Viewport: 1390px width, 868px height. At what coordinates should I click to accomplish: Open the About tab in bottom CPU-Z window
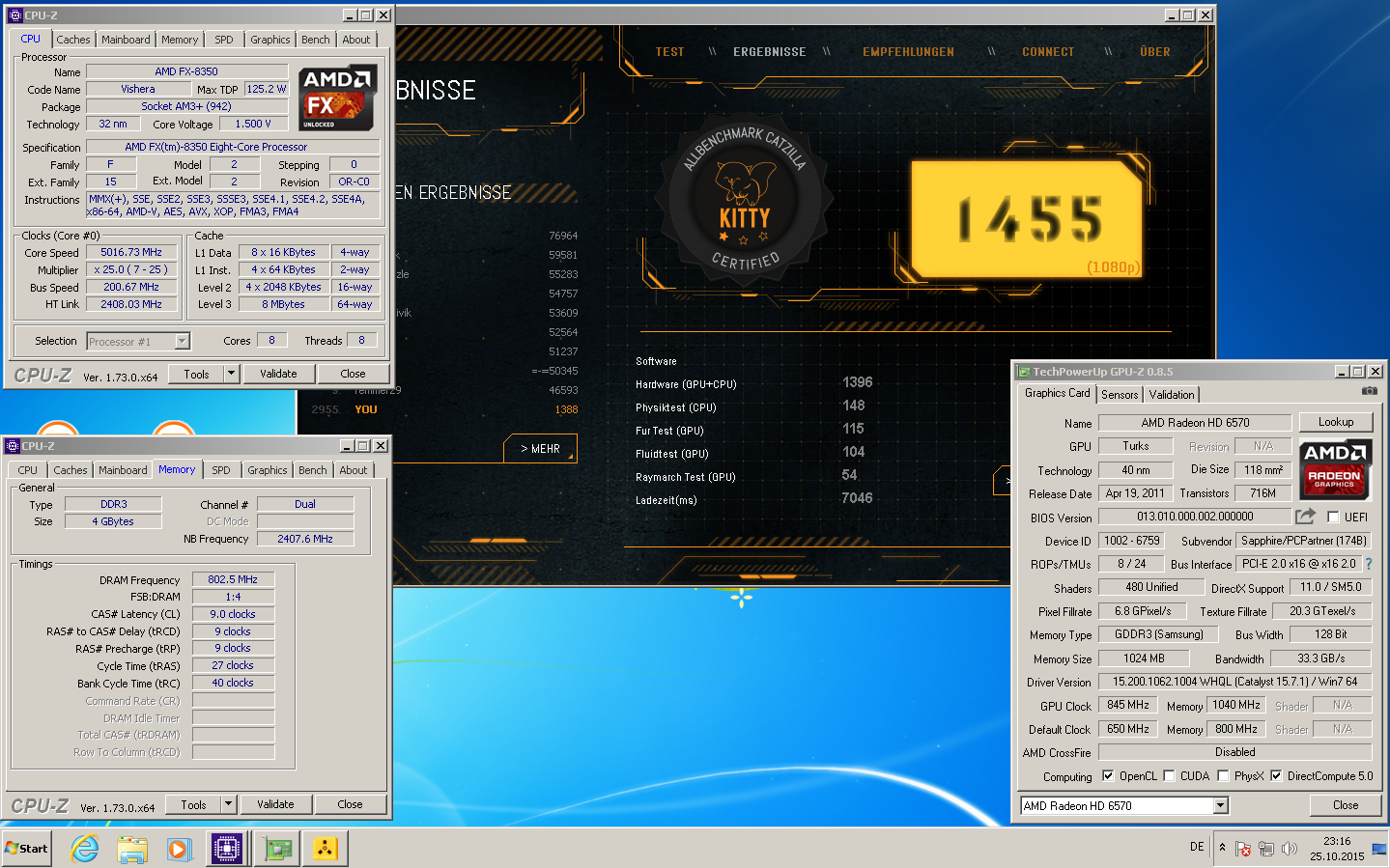pos(354,470)
